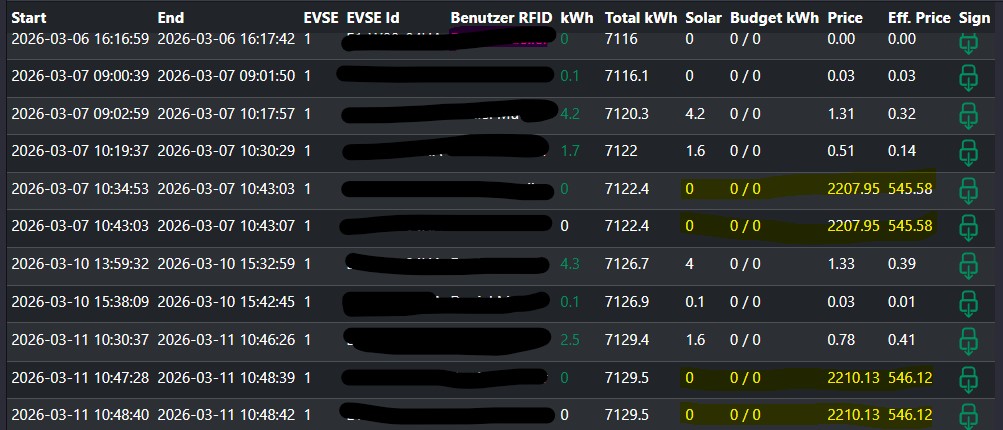1003x430 pixels.
Task: Click signature lock icon for 2026-03-07 09:00:39 session
Action: click(967, 77)
